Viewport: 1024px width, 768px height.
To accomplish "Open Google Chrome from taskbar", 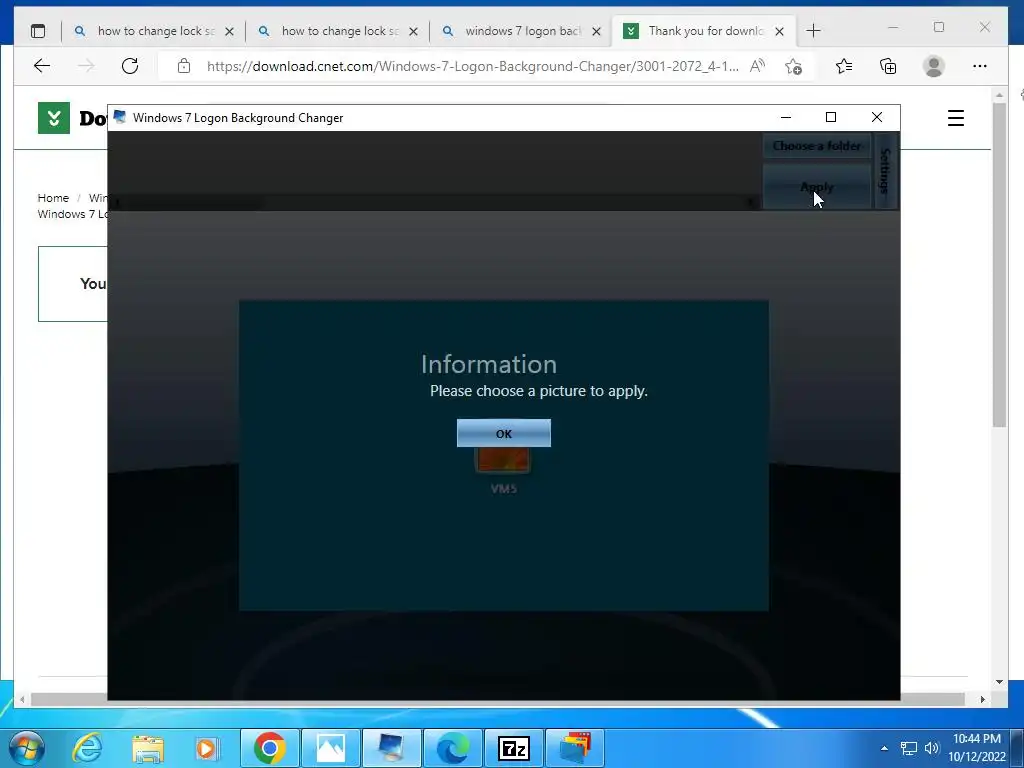I will (270, 748).
